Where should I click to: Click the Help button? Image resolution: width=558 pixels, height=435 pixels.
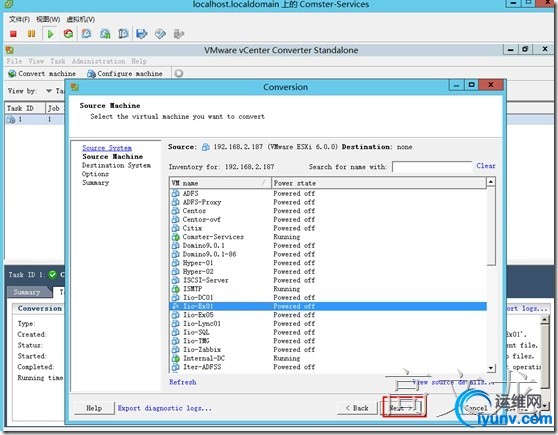tap(94, 408)
